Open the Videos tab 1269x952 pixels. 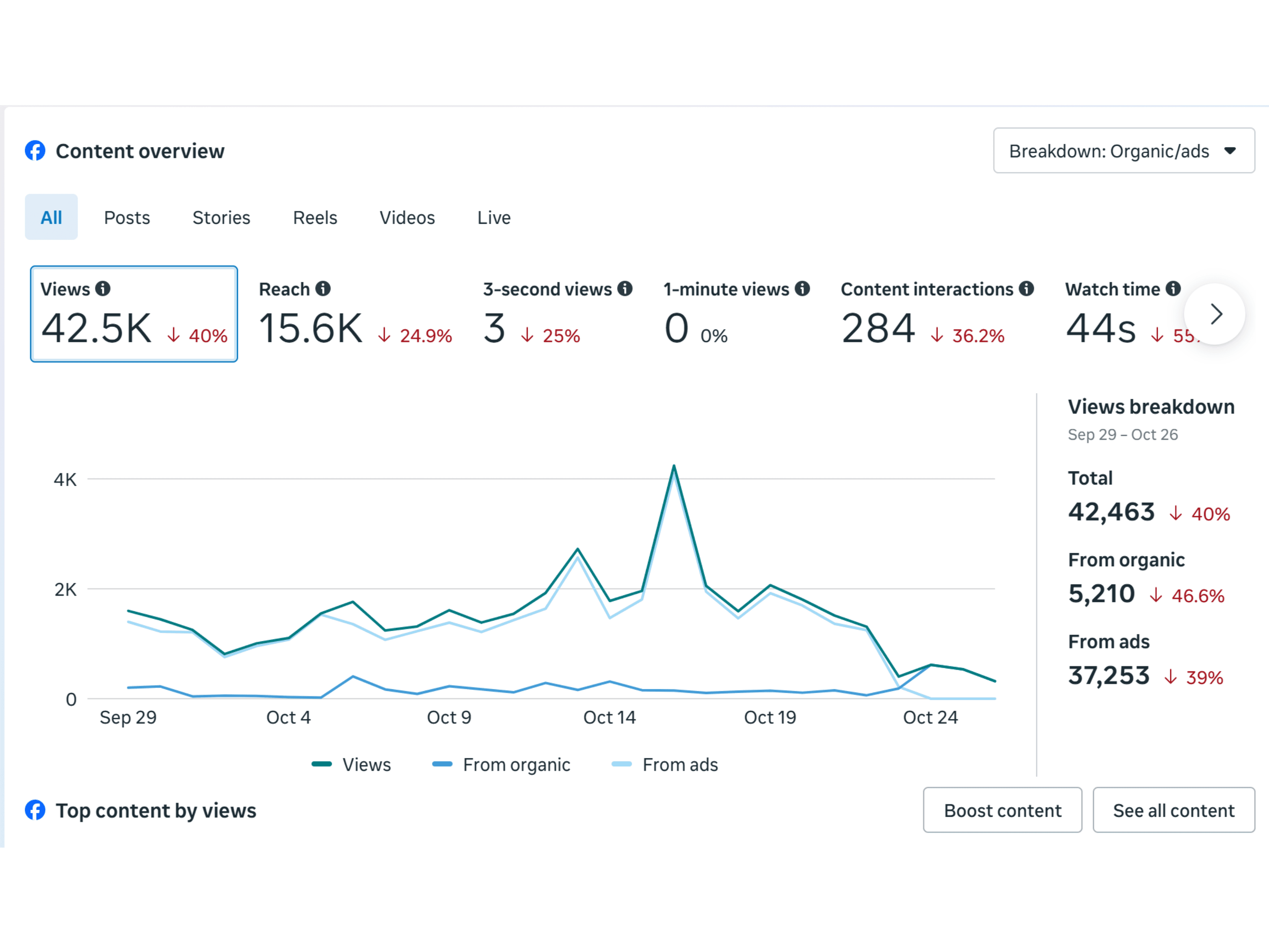pos(407,217)
